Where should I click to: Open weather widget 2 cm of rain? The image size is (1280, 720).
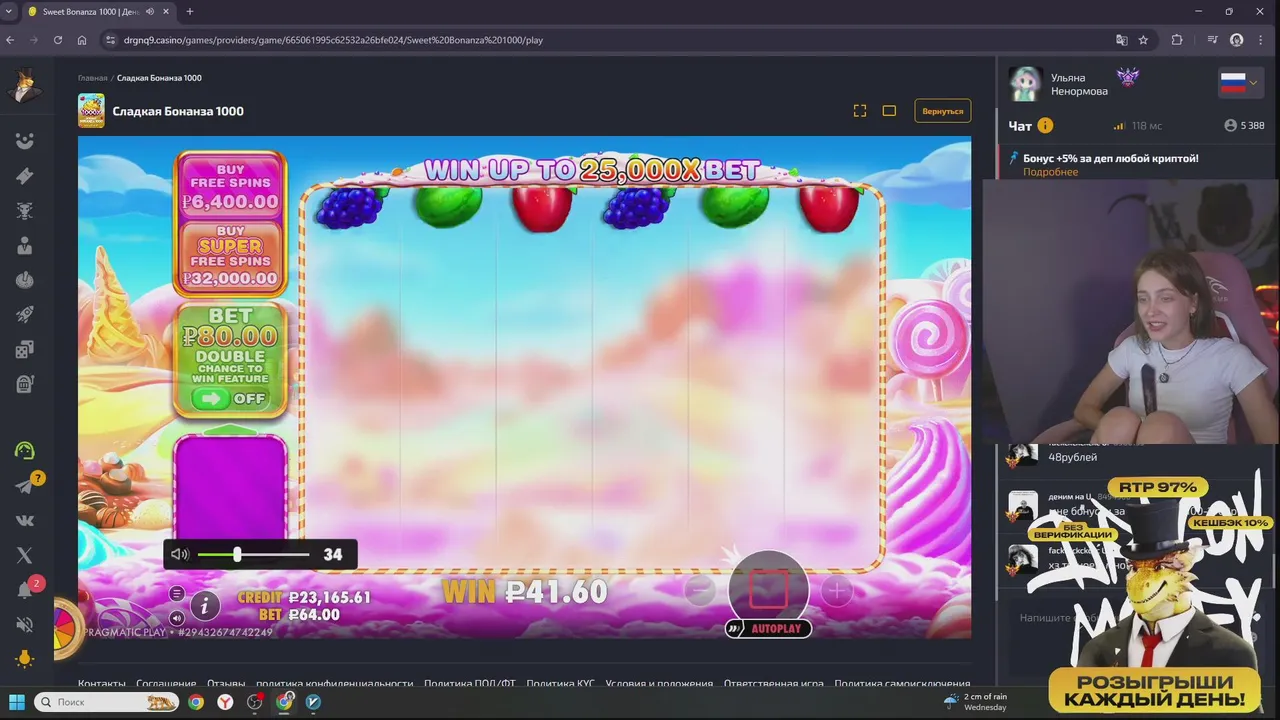click(x=975, y=702)
